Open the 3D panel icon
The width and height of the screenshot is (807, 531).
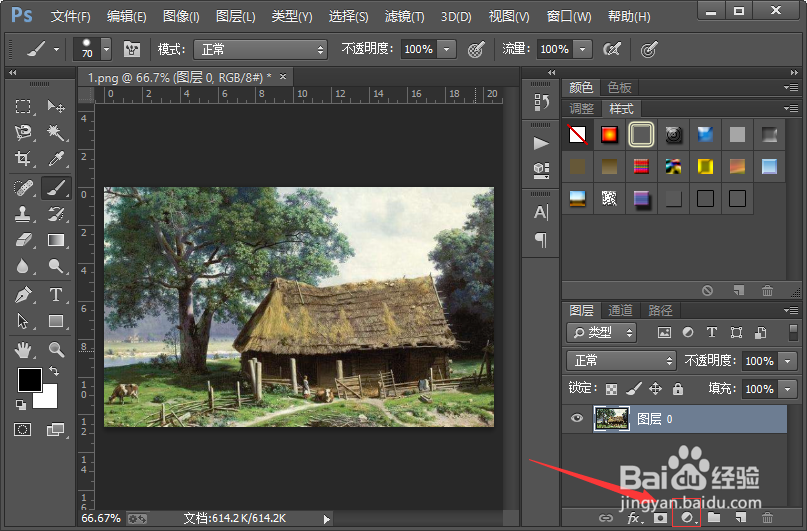(x=541, y=170)
